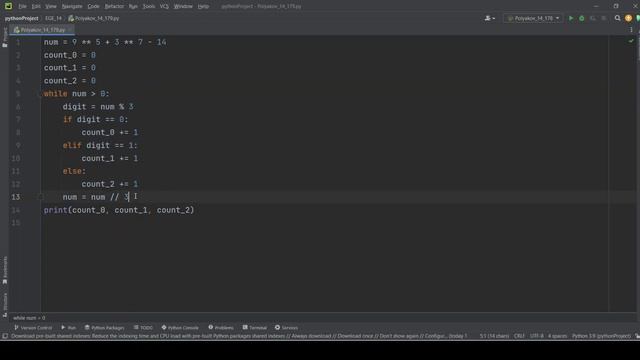Click the green checkmark inspection indicator
The height and width of the screenshot is (360, 640).
pyautogui.click(x=631, y=41)
